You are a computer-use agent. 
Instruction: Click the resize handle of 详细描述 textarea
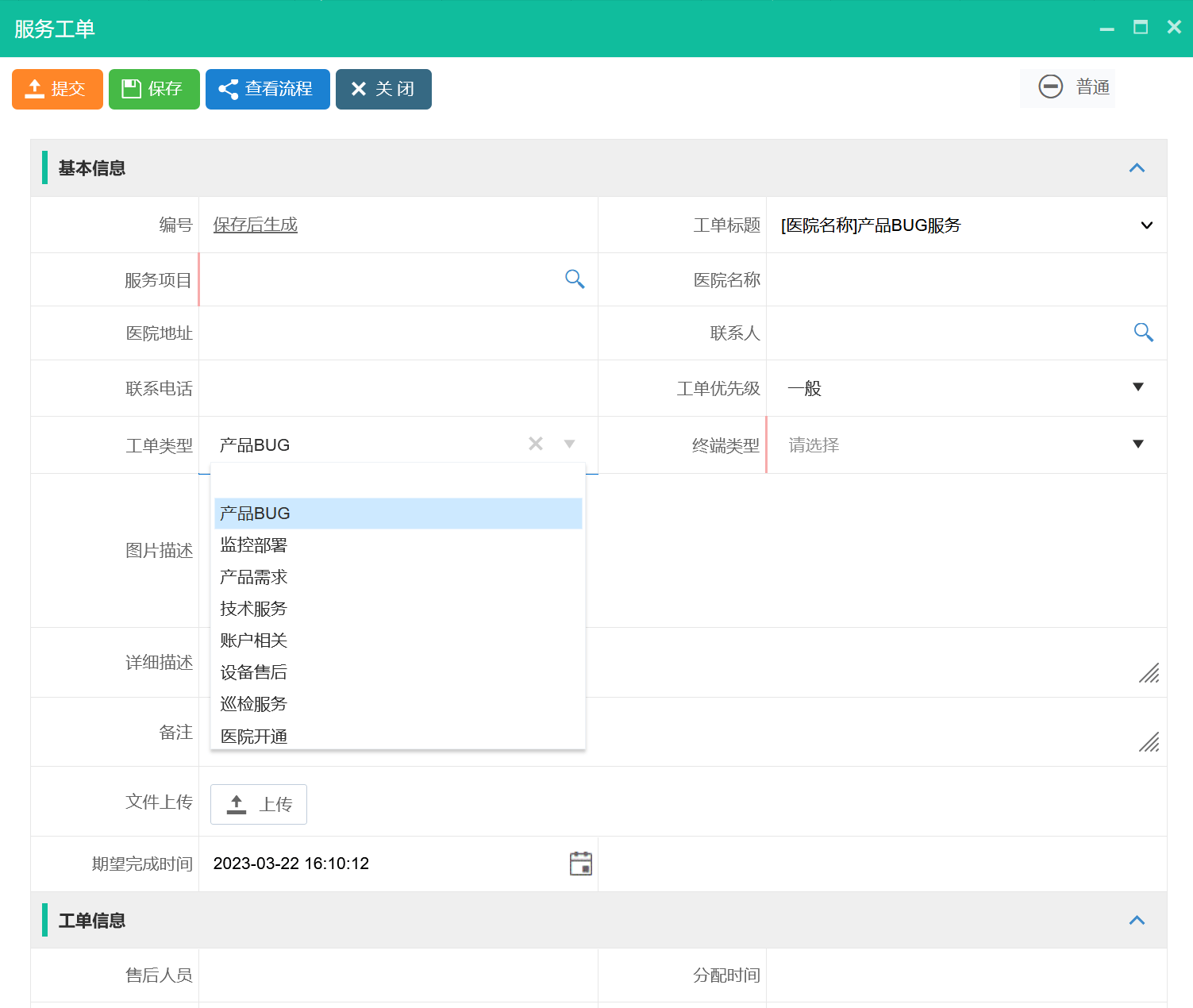(1149, 672)
